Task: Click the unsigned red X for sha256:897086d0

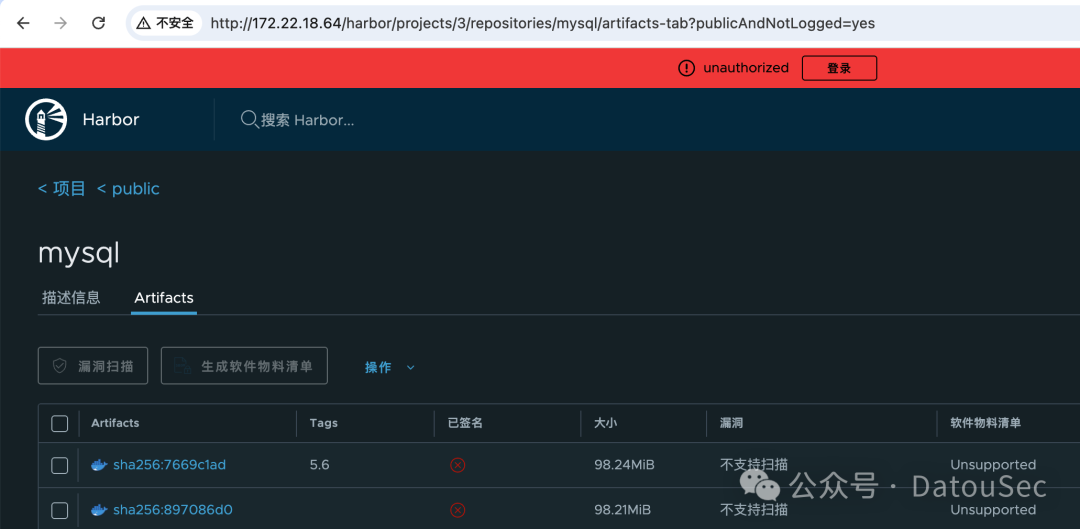Action: [457, 510]
